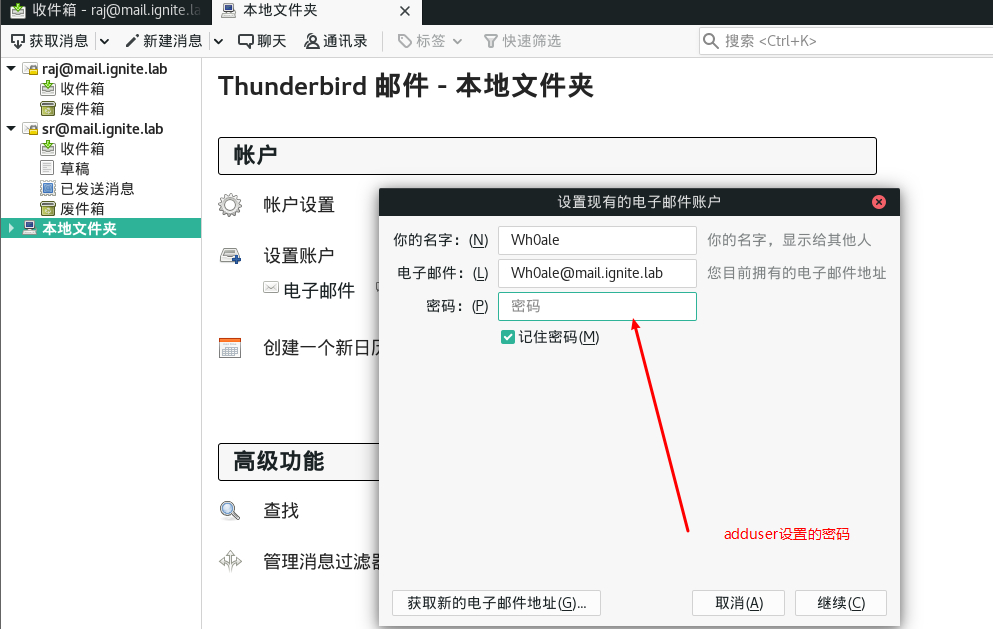Close the 本地文件夹 tab
Screen dimensions: 993x629
(x=405, y=11)
